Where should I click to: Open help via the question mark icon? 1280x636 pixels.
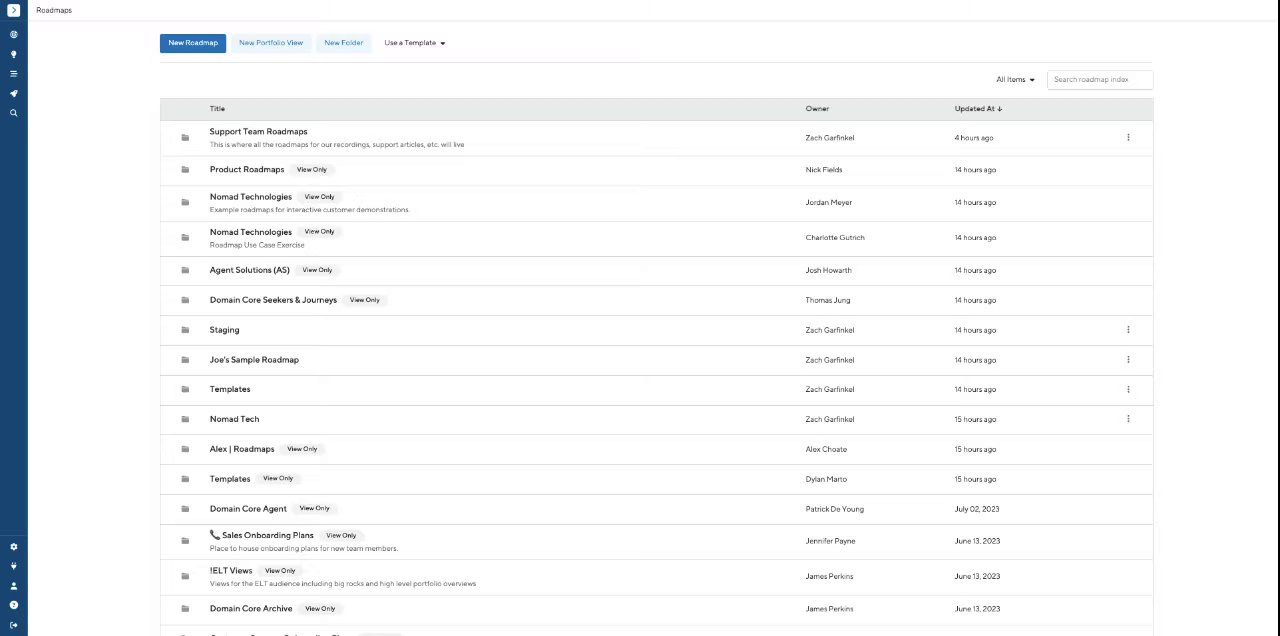click(x=14, y=605)
